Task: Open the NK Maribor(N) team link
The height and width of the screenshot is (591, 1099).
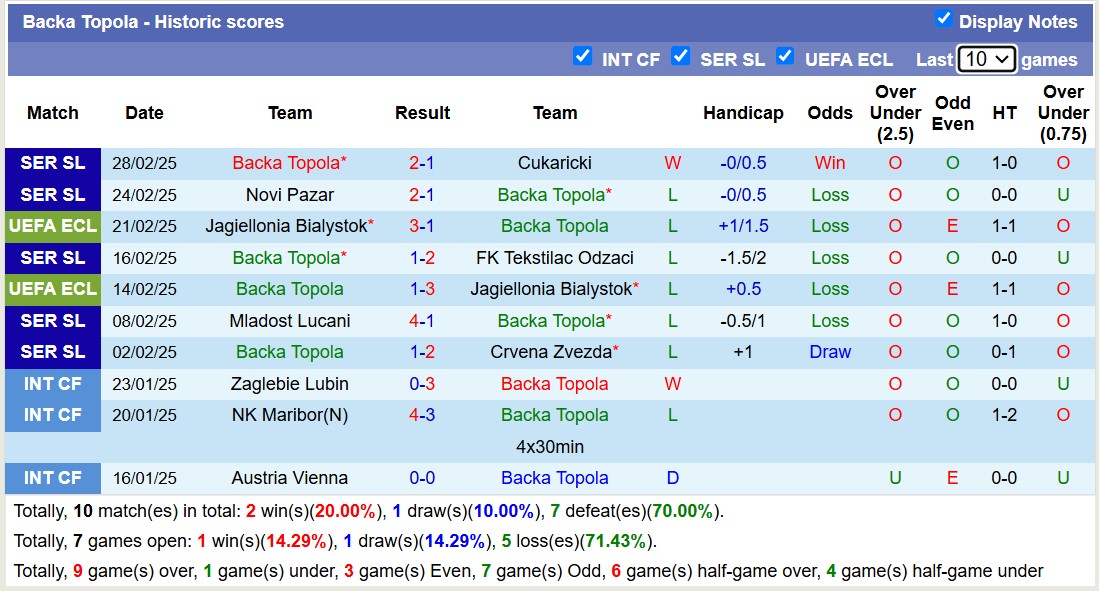Action: pyautogui.click(x=290, y=415)
